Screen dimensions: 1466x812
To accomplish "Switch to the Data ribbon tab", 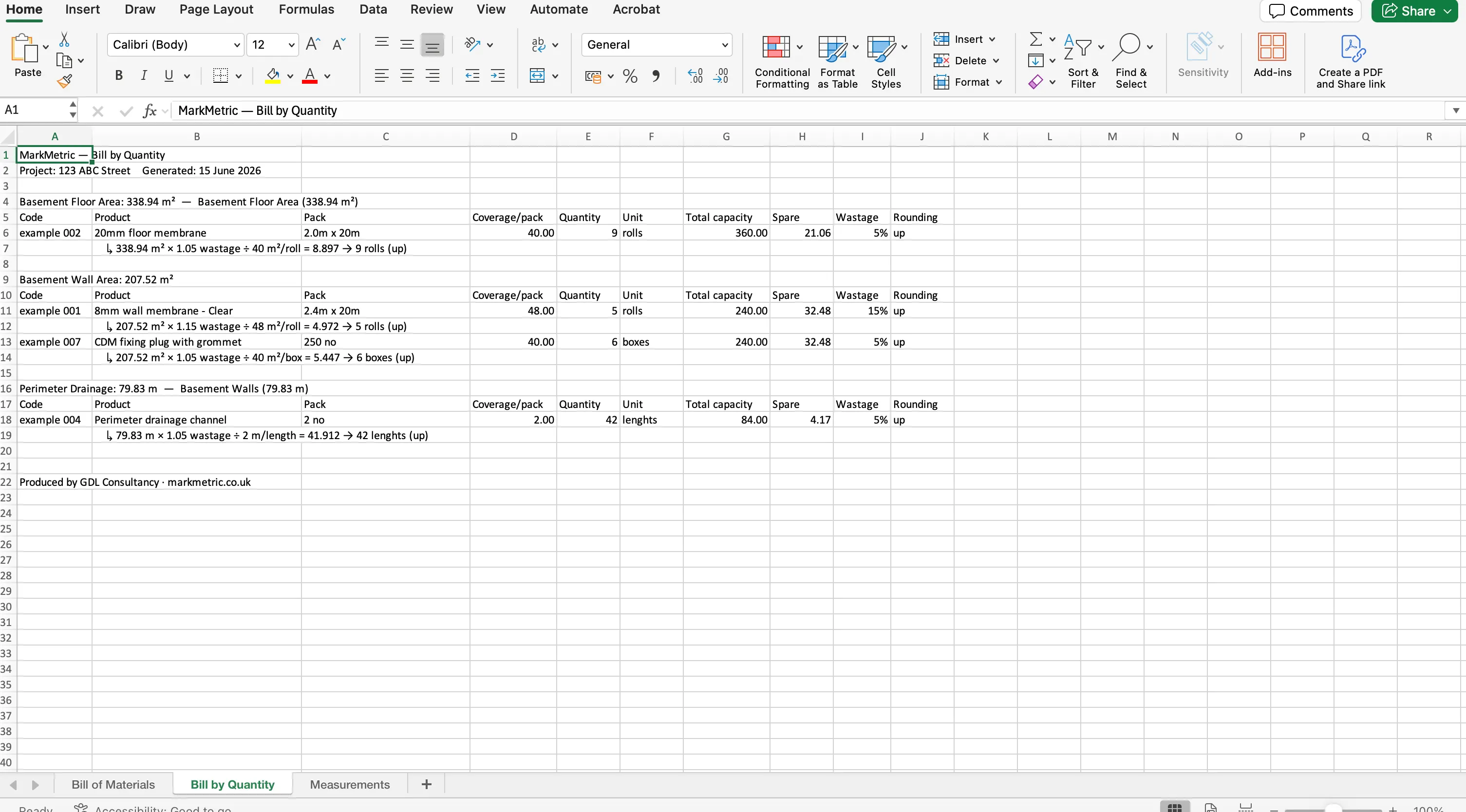I will pyautogui.click(x=374, y=9).
